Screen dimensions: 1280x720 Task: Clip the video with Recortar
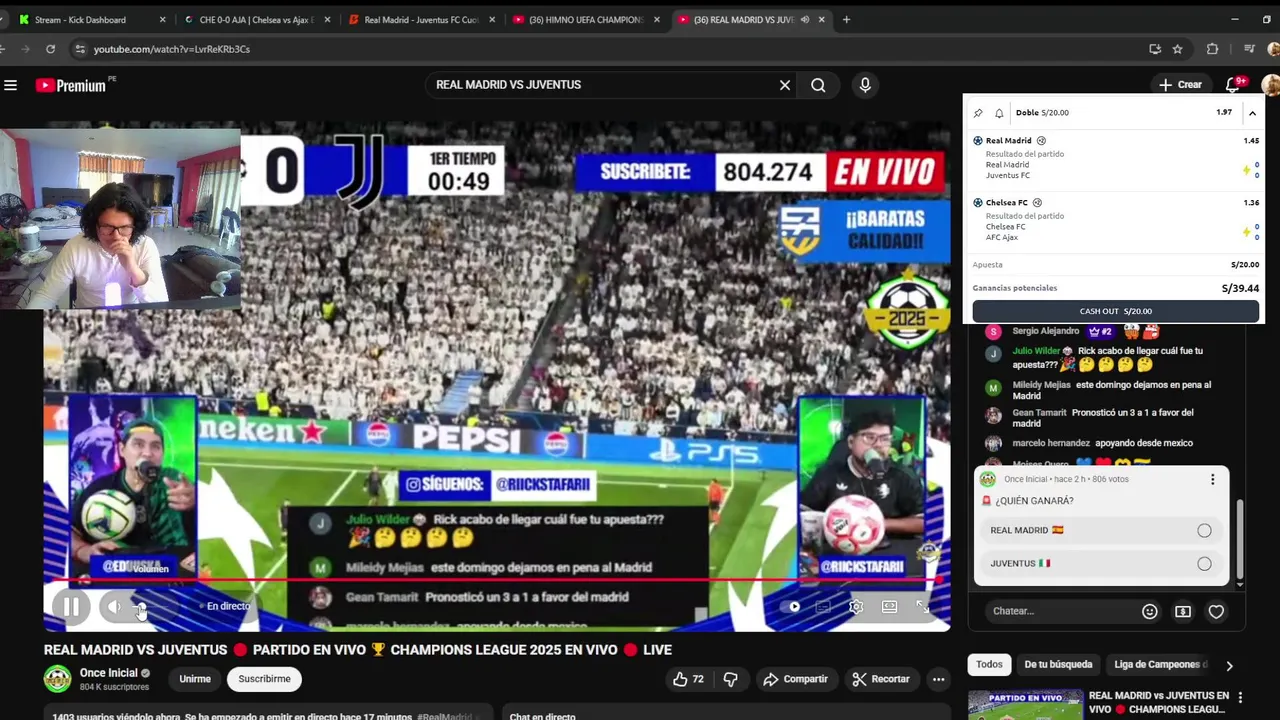tap(880, 679)
